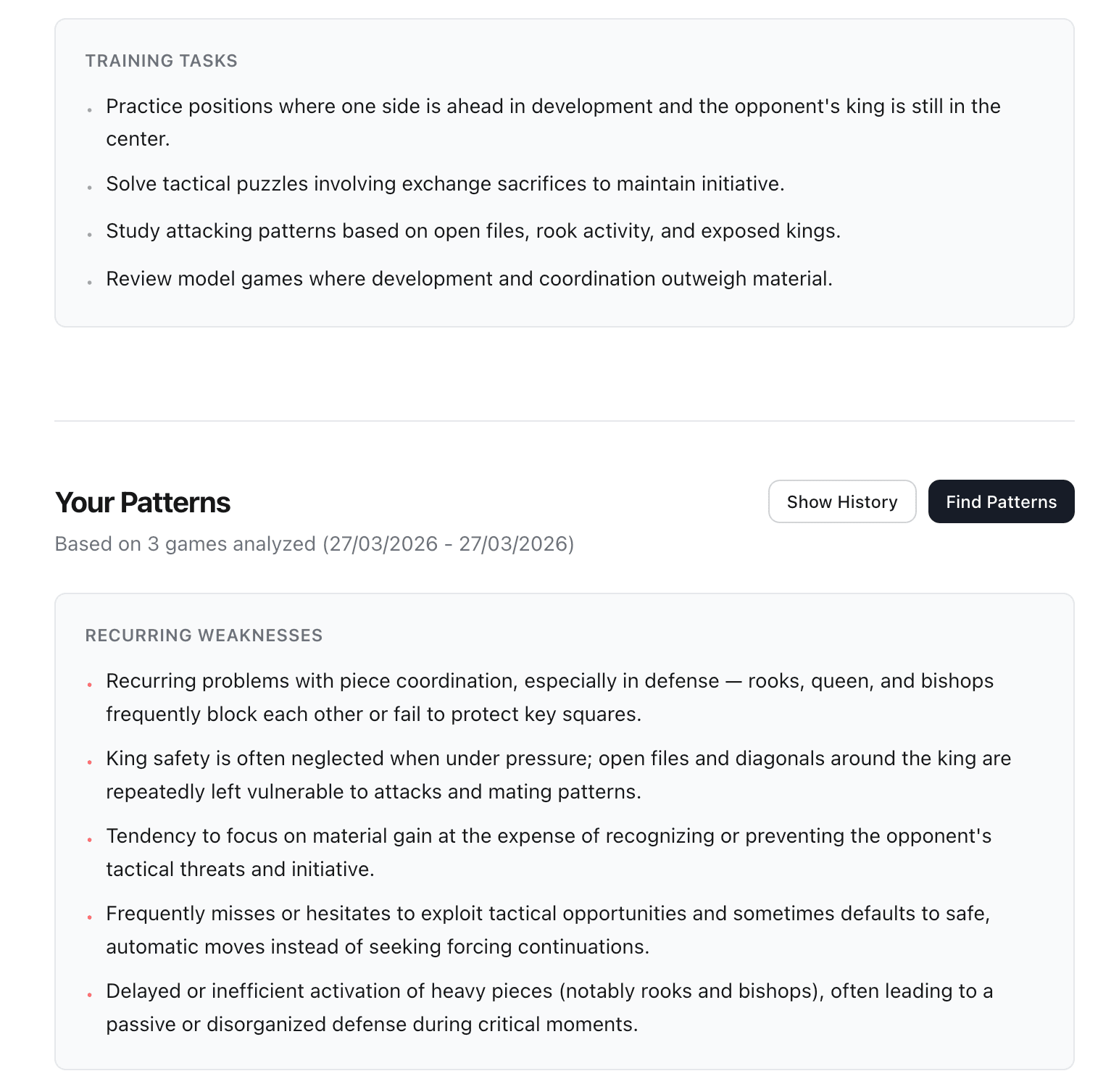Viewport: 1119px width, 1092px height.
Task: Click the RECURRING WEAKNESSES section header
Action: 204,635
